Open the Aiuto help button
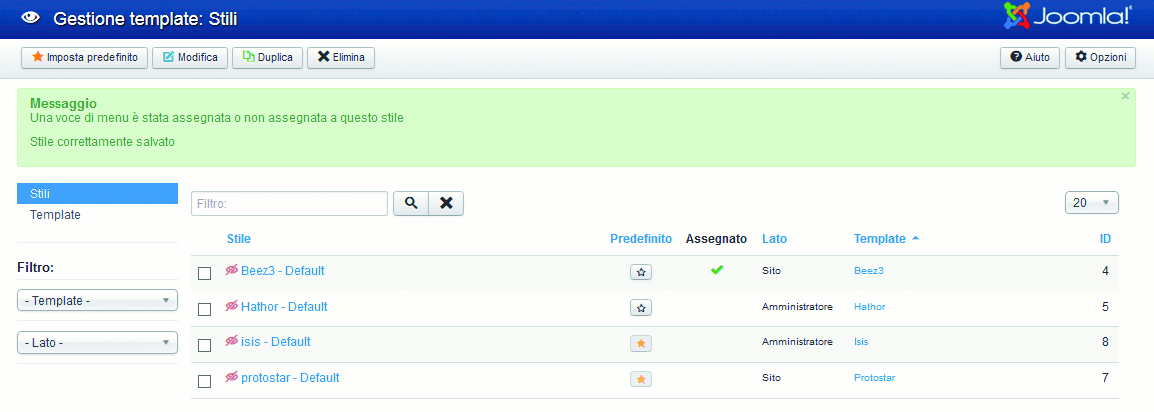The height and width of the screenshot is (412, 1154). [x=1030, y=57]
